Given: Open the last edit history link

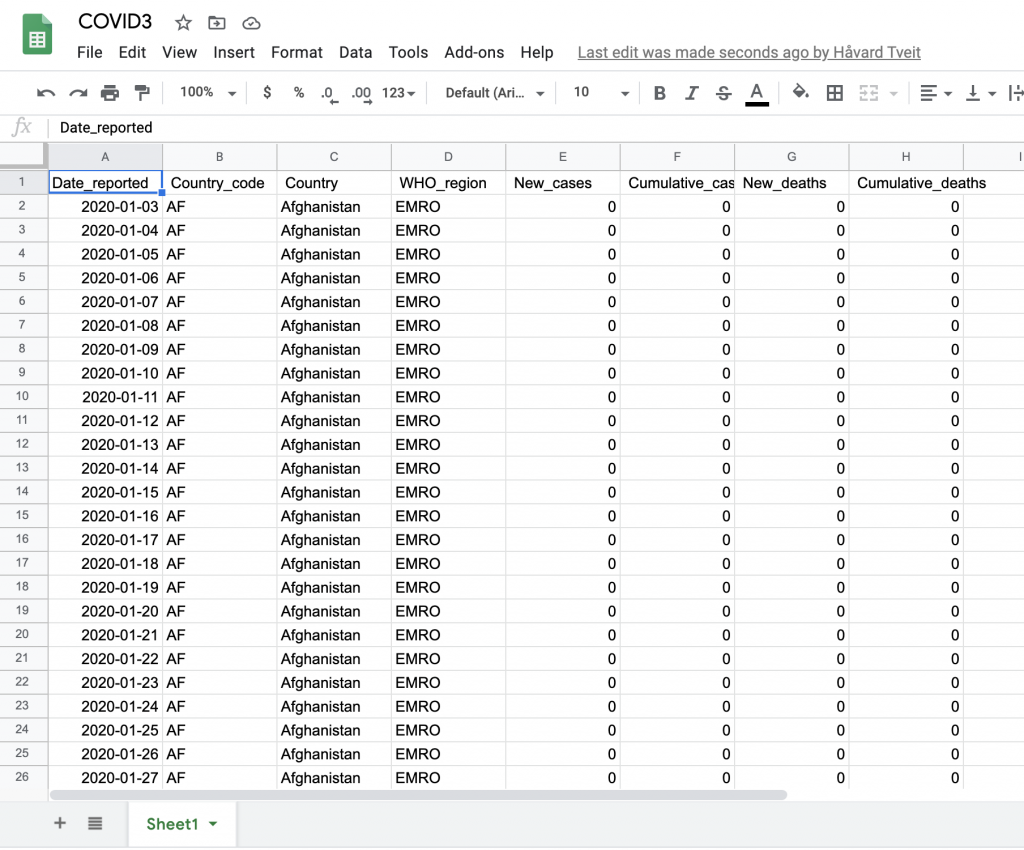Looking at the screenshot, I should tap(749, 52).
